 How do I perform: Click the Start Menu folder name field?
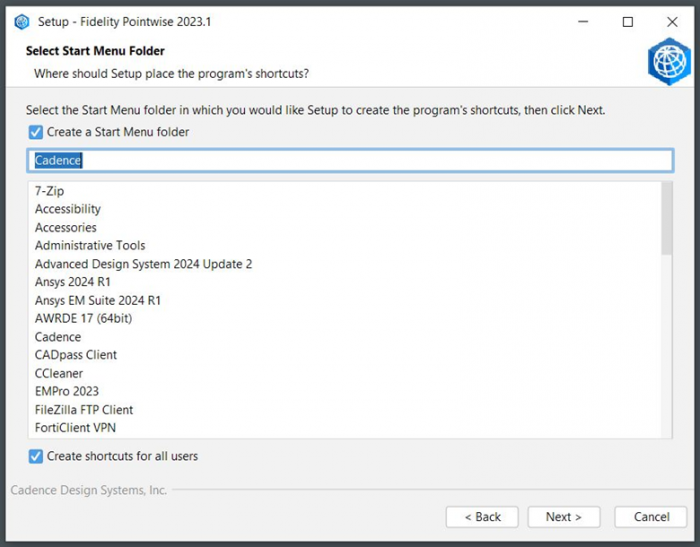coord(350,160)
